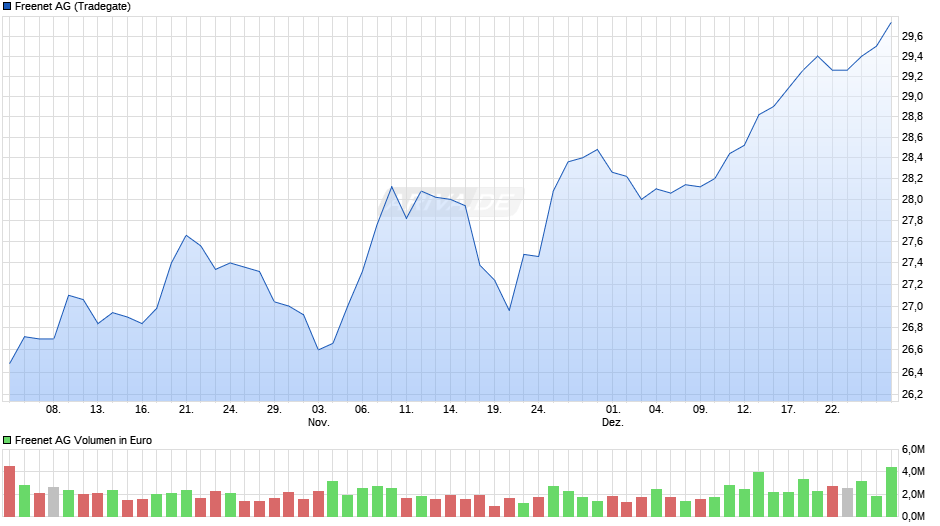Click the 09. date label
This screenshot has height=526, width=940.
point(700,409)
